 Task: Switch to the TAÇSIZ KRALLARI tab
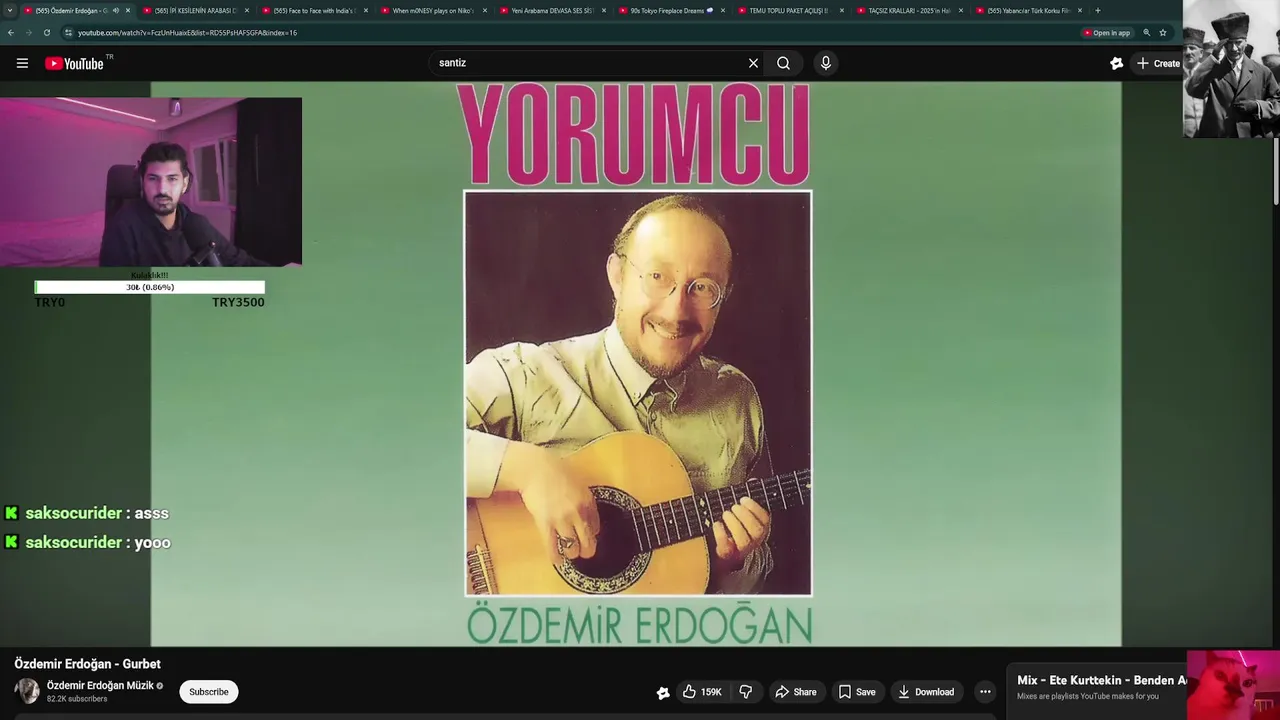[x=909, y=10]
